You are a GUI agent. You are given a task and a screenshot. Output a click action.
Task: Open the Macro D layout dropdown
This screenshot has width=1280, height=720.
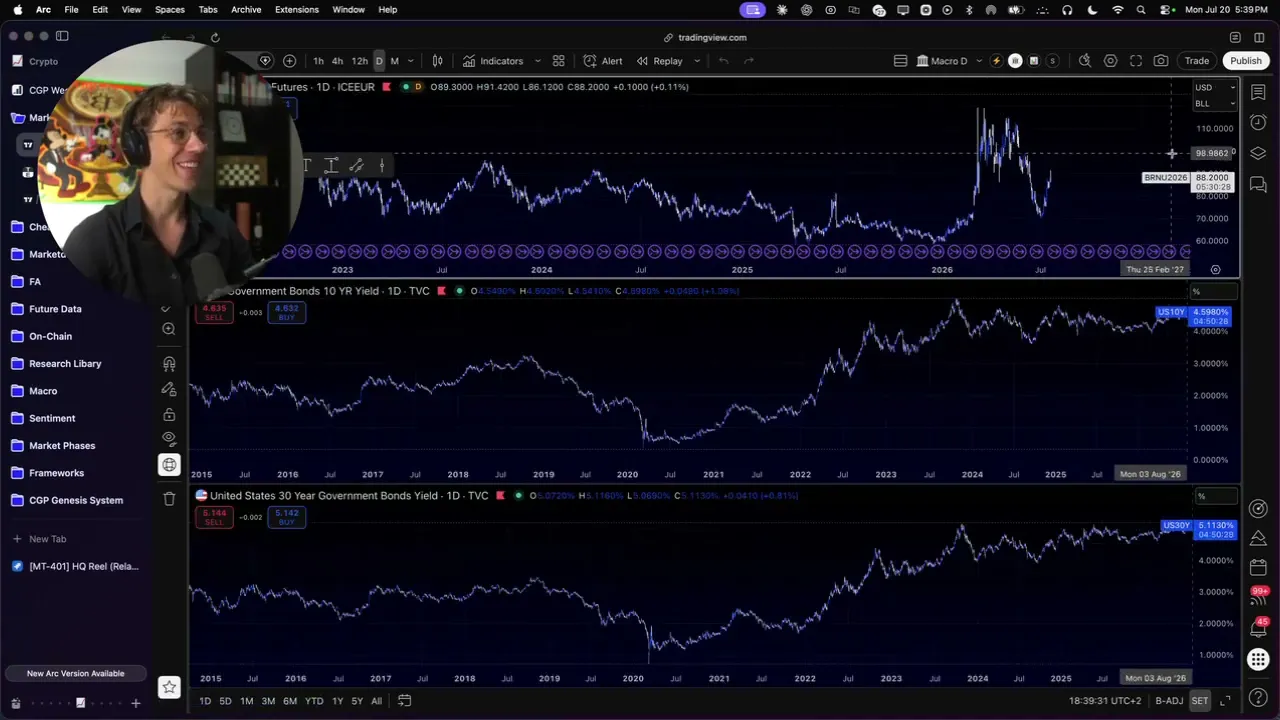[x=949, y=61]
